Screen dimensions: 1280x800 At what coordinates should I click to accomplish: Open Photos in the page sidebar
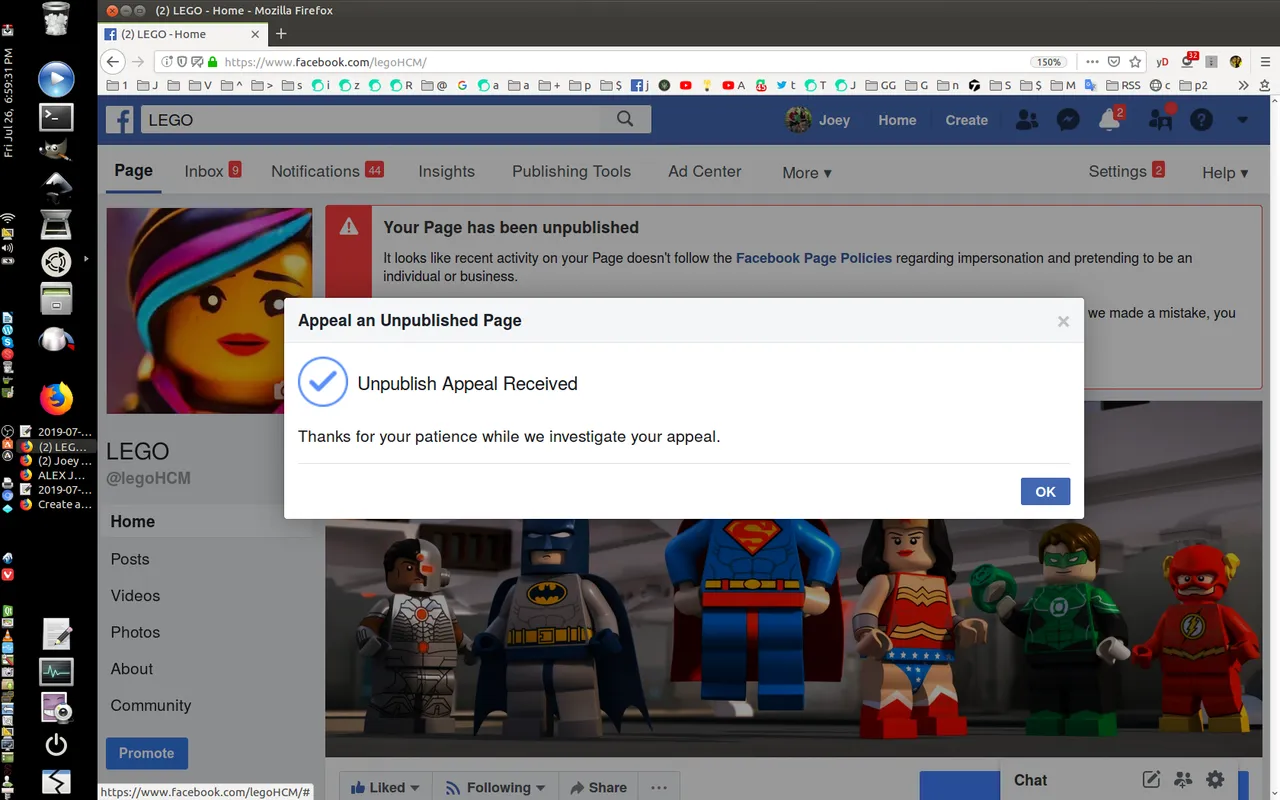(135, 632)
